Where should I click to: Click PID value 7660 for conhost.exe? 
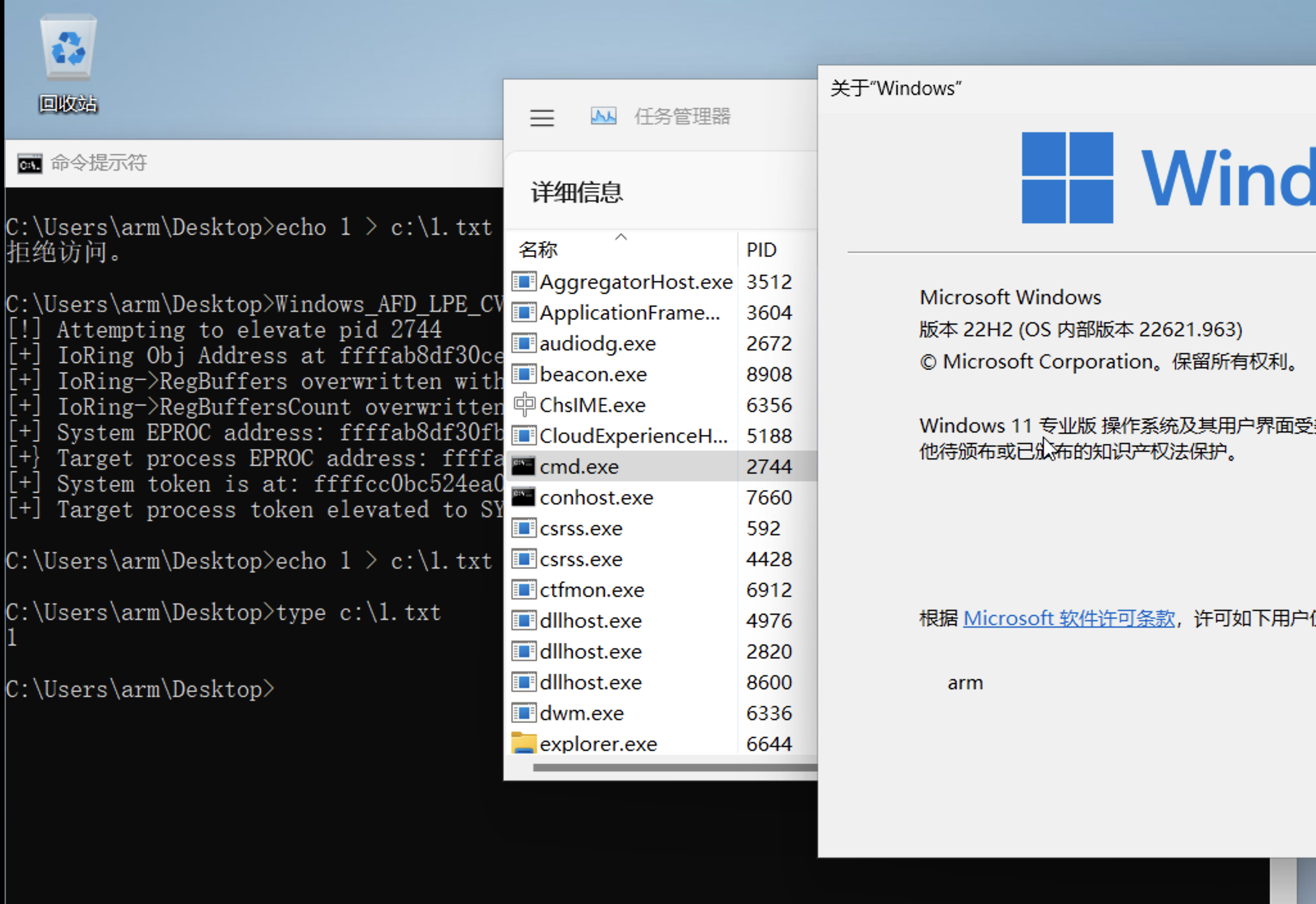768,497
